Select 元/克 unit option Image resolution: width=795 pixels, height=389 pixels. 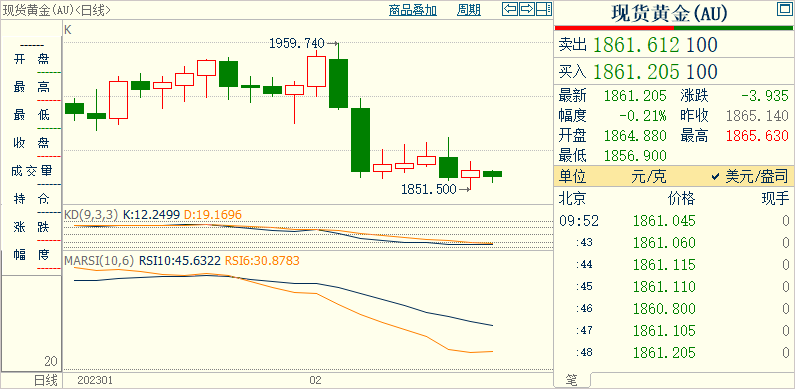648,176
